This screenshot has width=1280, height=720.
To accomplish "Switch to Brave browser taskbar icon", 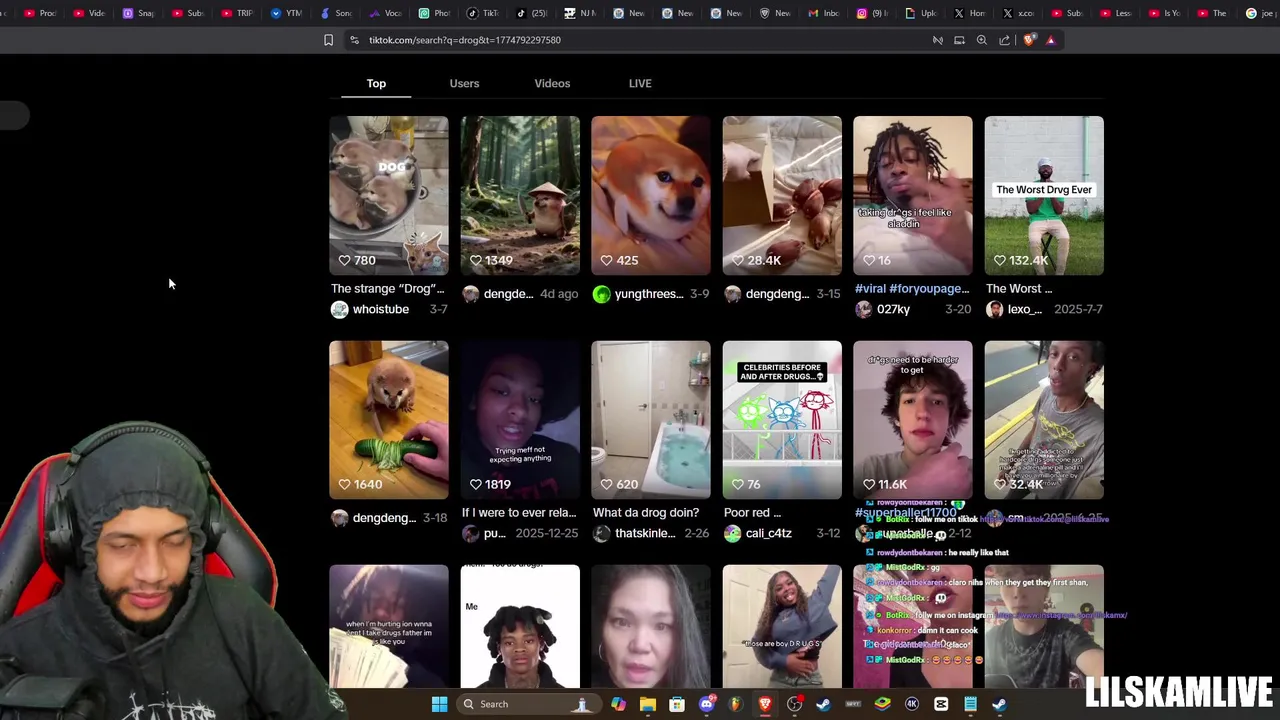I will coord(765,704).
